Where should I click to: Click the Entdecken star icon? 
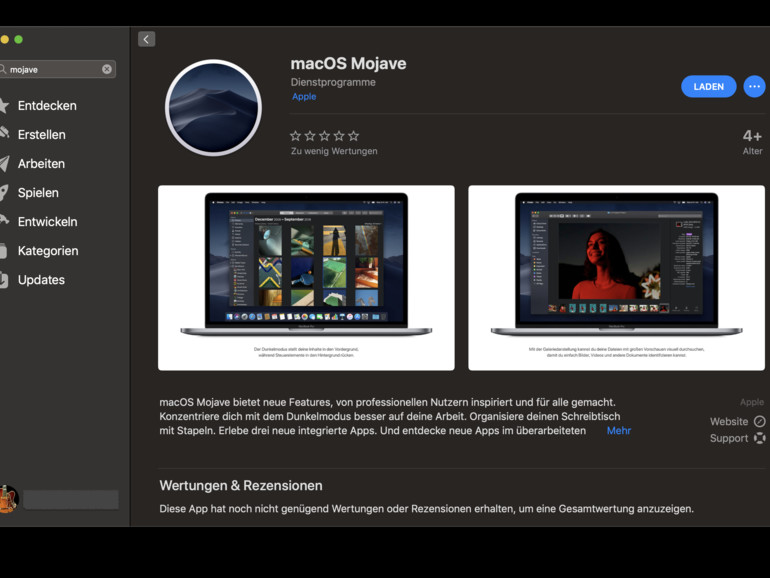coord(4,106)
